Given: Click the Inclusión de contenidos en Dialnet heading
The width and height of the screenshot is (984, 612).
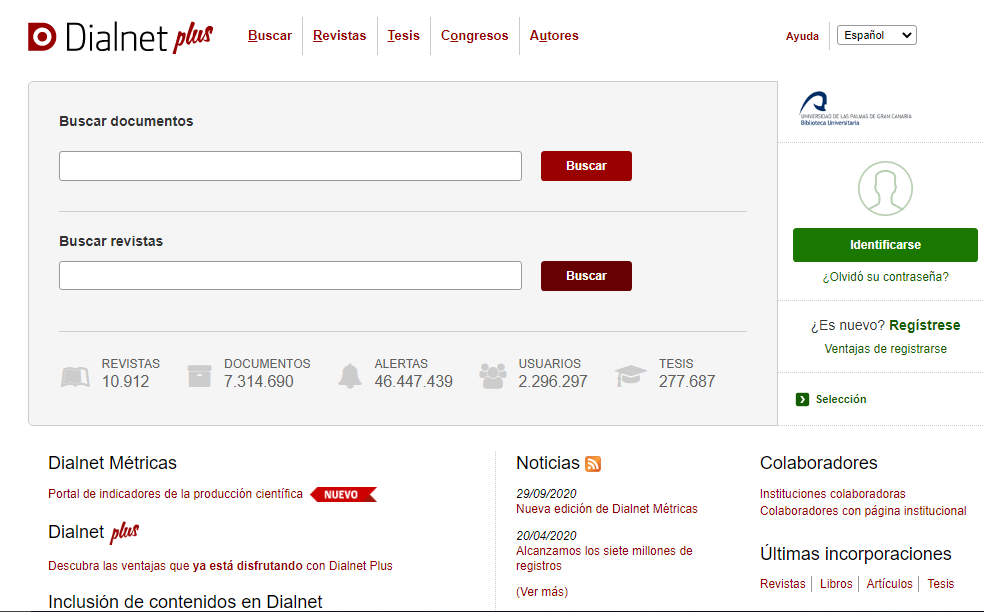Looking at the screenshot, I should [x=185, y=602].
